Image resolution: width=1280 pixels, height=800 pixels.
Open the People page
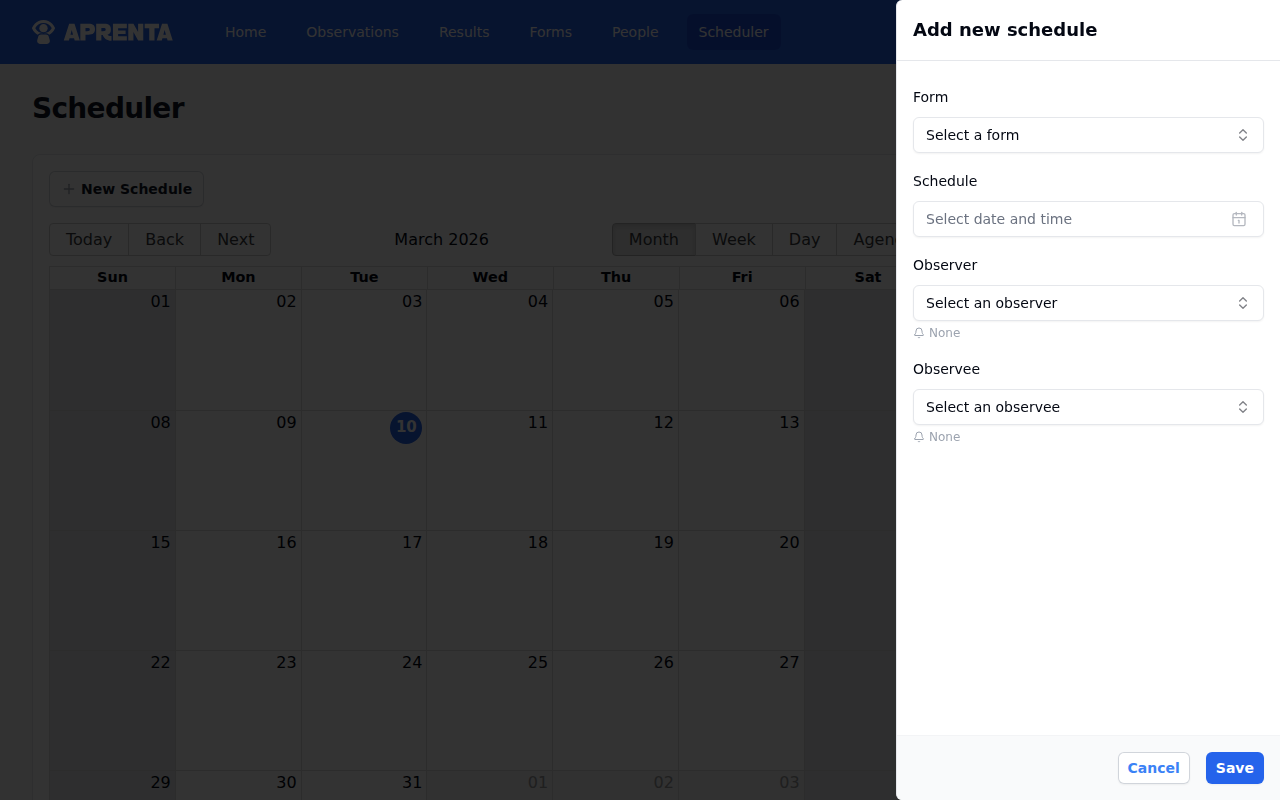635,31
